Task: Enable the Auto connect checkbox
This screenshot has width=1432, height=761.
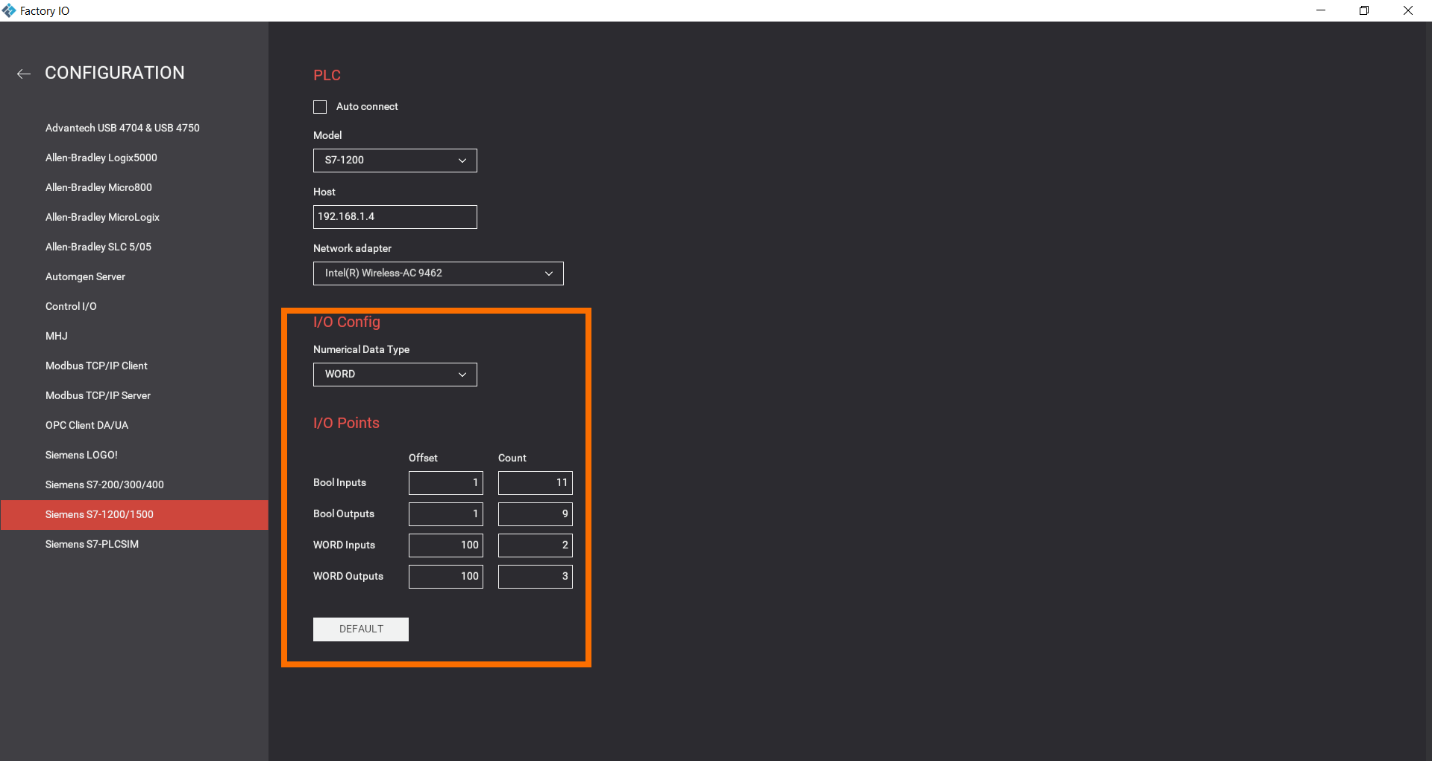Action: [x=320, y=107]
